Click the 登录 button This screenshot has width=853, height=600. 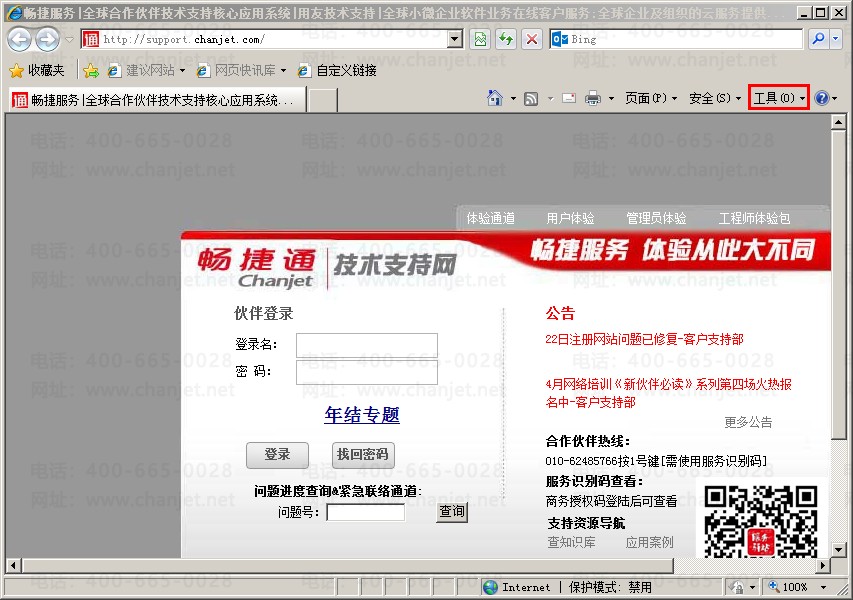point(277,455)
